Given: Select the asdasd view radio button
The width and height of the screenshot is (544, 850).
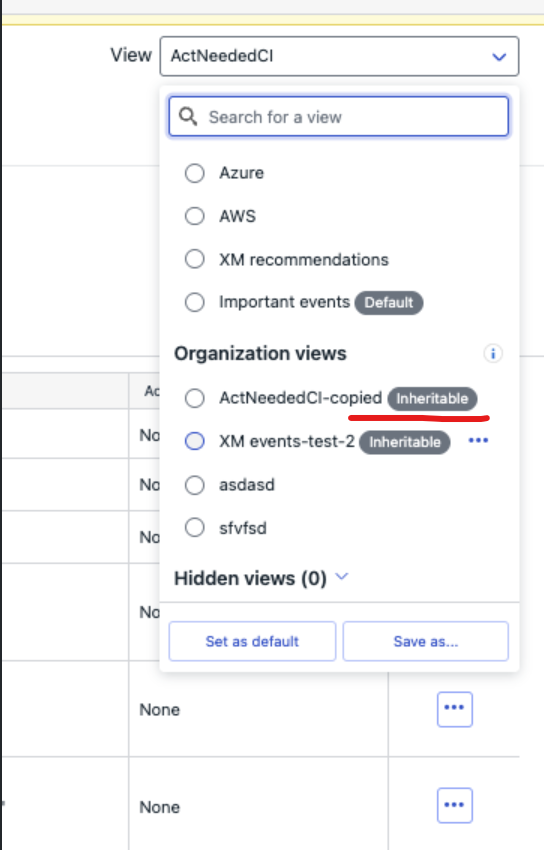Looking at the screenshot, I should [x=195, y=485].
